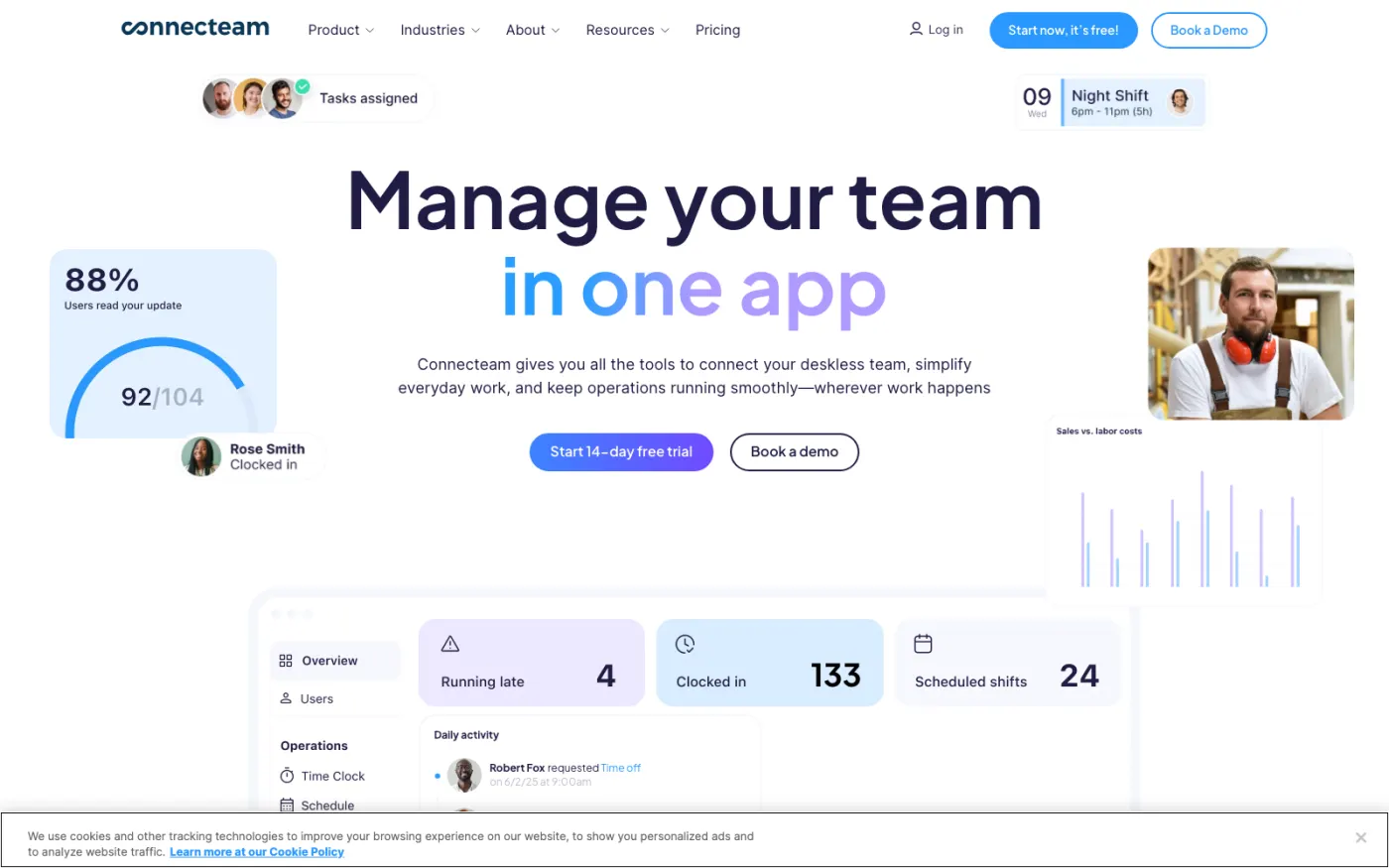This screenshot has width=1389, height=868.
Task: Go to the Pricing page
Action: pos(717,30)
